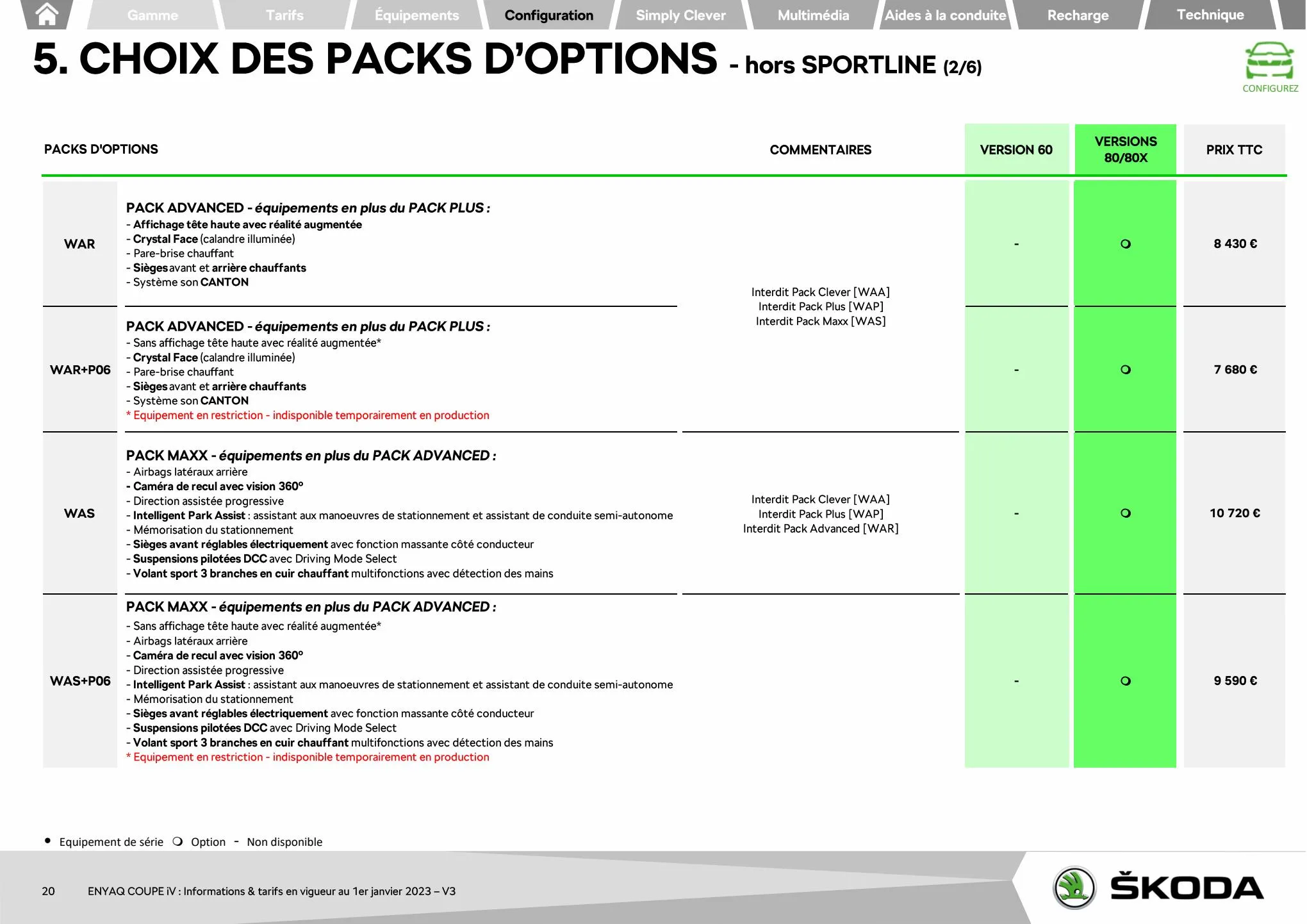Screen dimensions: 1307x924
Task: Click the VERSIONS 80/80X column header
Action: [x=1126, y=149]
